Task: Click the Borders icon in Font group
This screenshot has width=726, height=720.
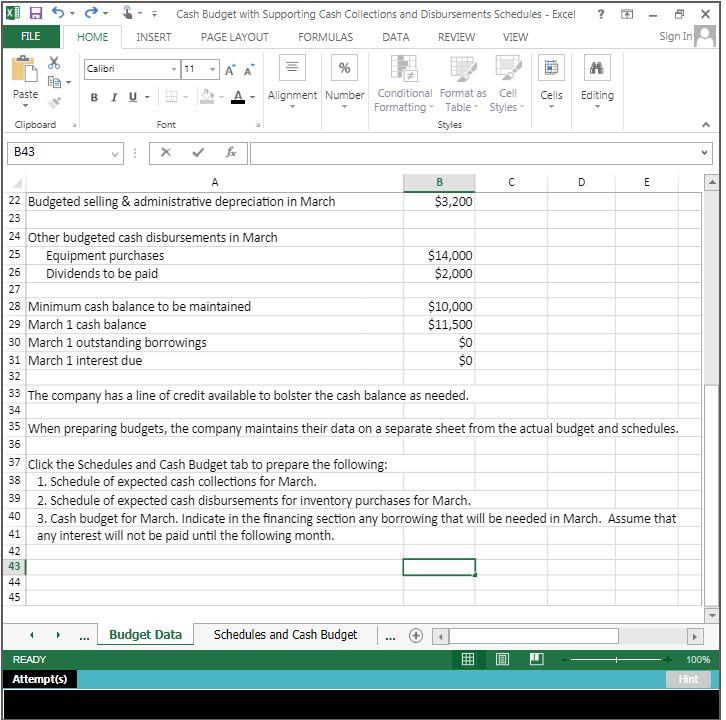Action: pos(171,97)
